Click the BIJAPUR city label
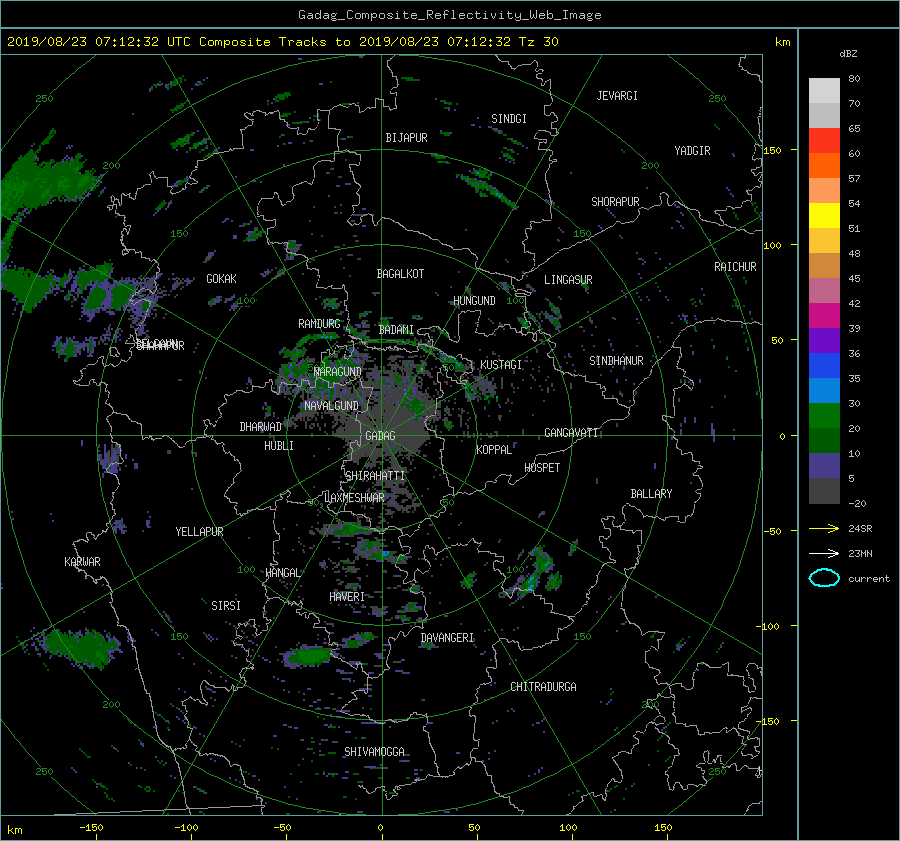The width and height of the screenshot is (900, 841). coord(406,138)
